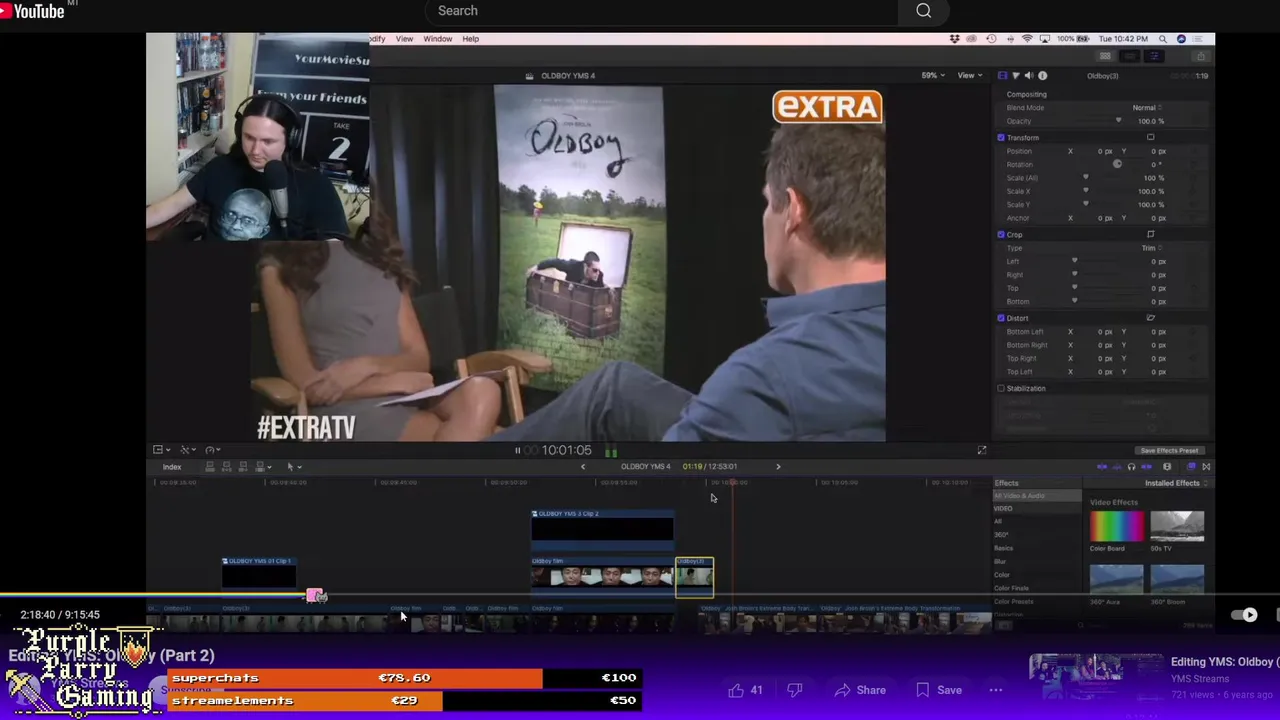Image resolution: width=1280 pixels, height=720 pixels.
Task: Open the viewer View dropdown
Action: (968, 76)
